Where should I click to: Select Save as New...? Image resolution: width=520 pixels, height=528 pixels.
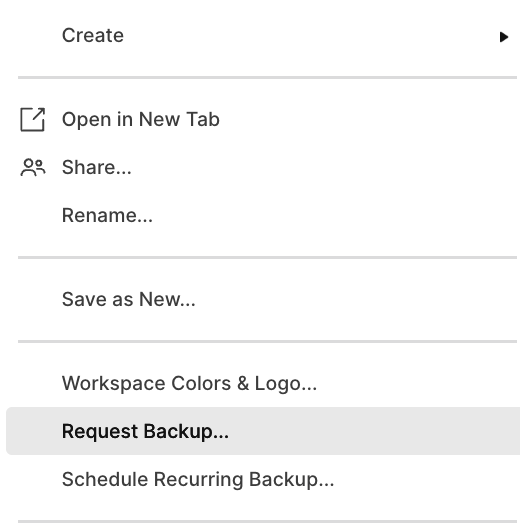[x=263, y=299]
